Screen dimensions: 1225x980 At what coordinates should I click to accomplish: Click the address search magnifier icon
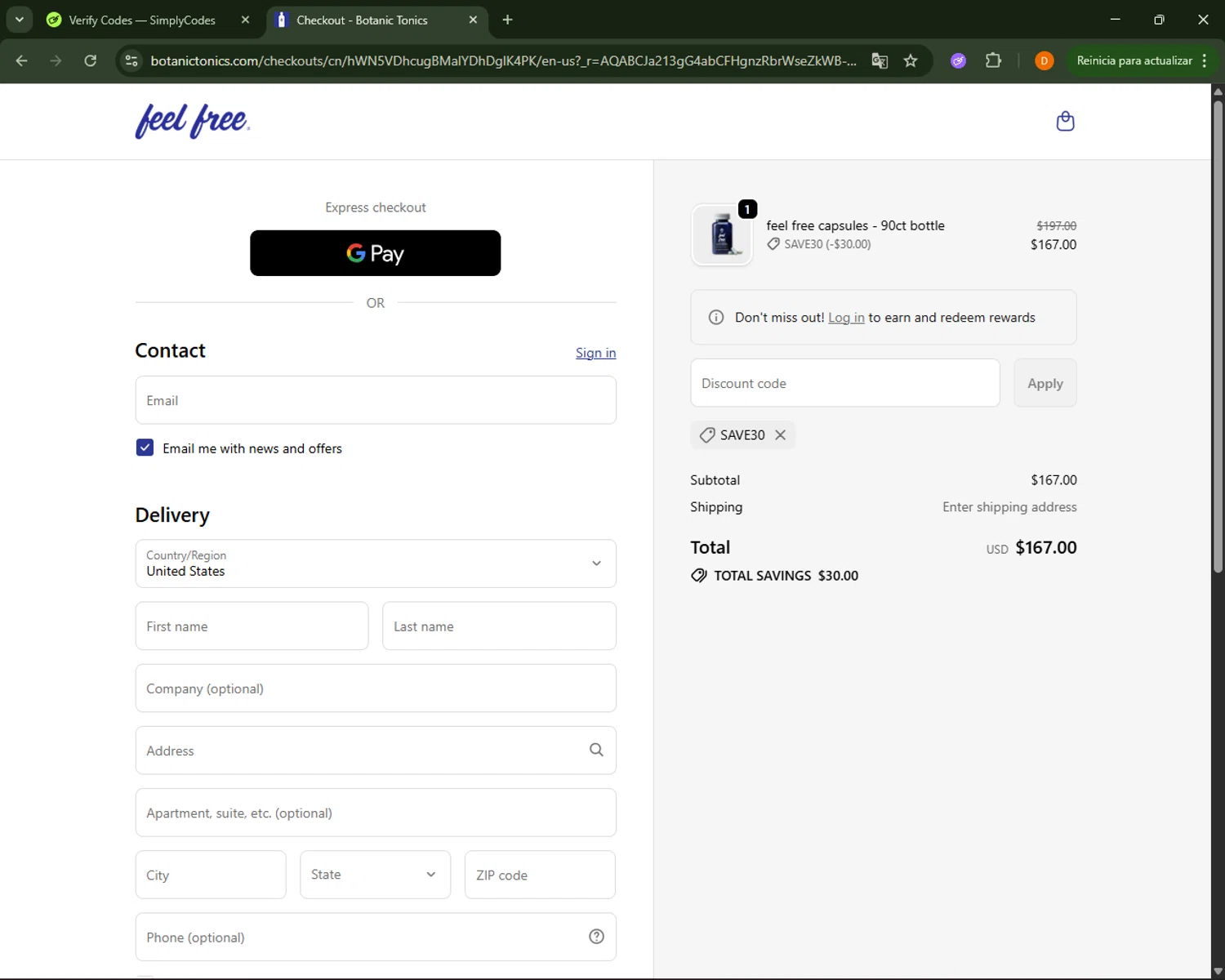coord(597,750)
